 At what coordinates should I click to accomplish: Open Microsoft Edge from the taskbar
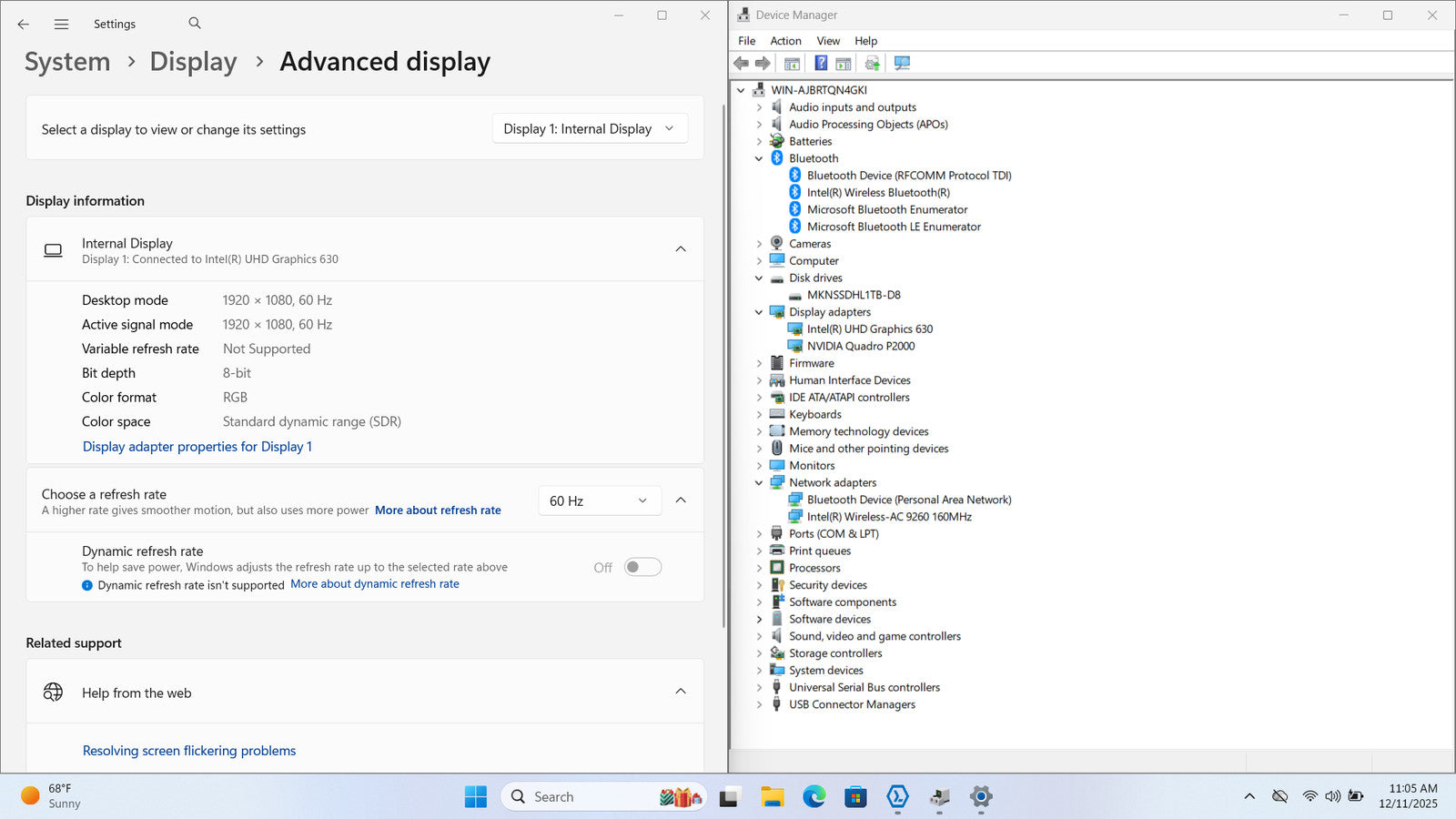814,797
